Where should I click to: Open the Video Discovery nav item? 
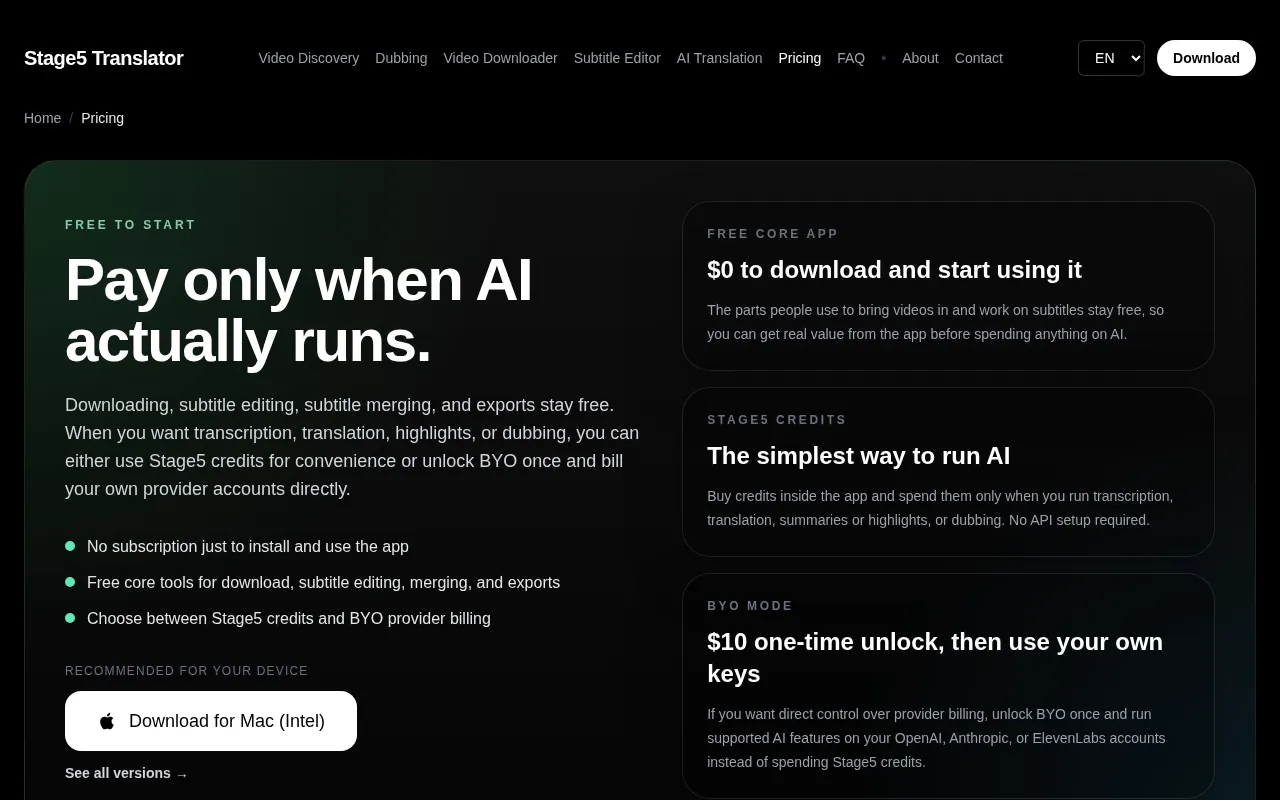click(x=308, y=58)
